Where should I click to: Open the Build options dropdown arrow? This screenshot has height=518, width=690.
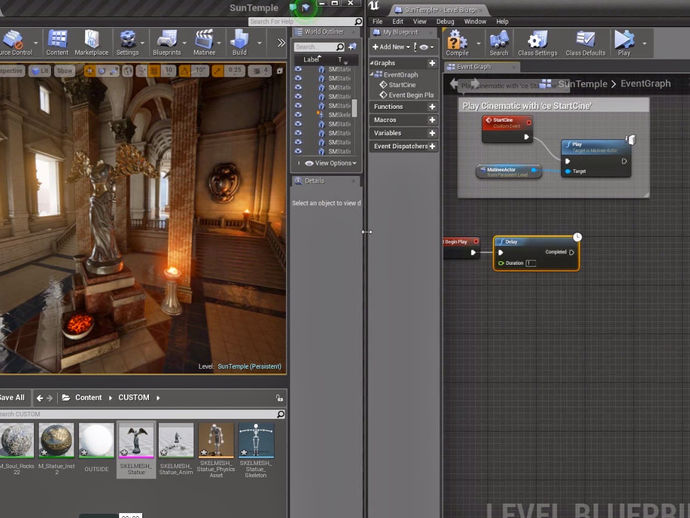coord(259,43)
